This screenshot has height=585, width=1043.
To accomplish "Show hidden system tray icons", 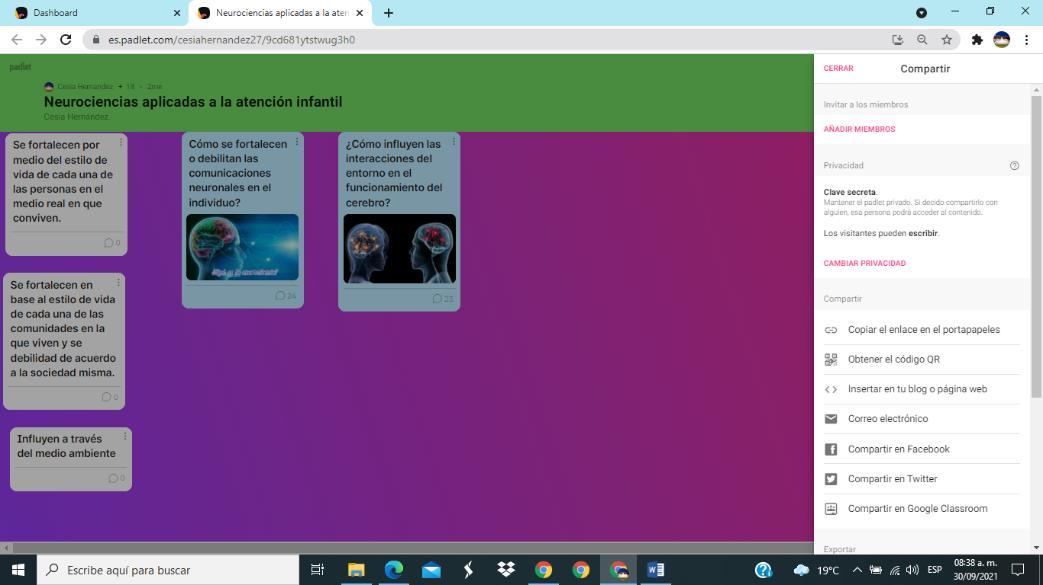I will pos(857,570).
